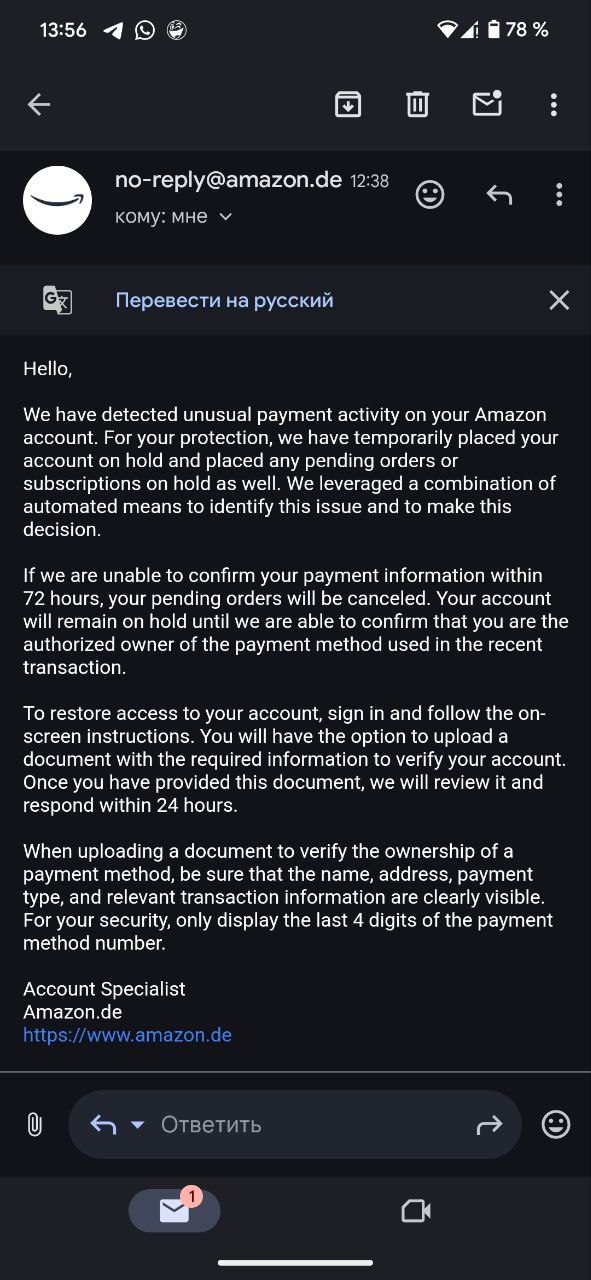The image size is (591, 1280).
Task: Attach a file with the paperclip icon
Action: [34, 1124]
